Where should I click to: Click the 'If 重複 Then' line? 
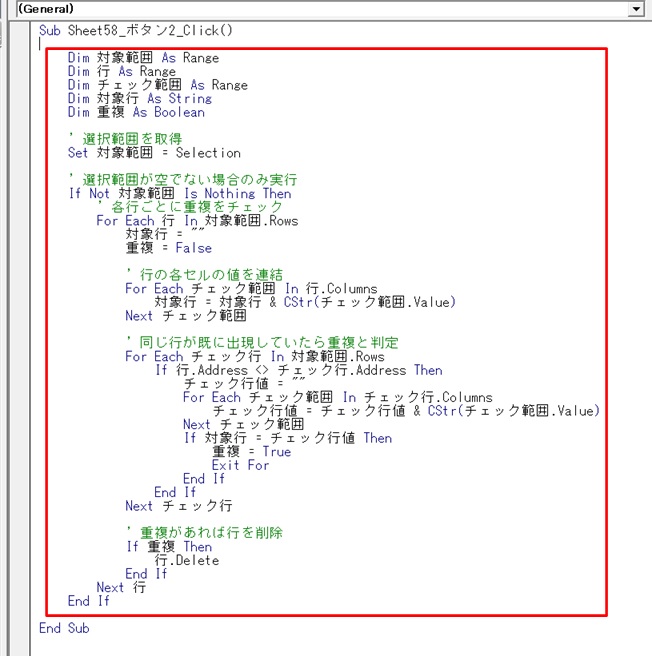coord(169,547)
